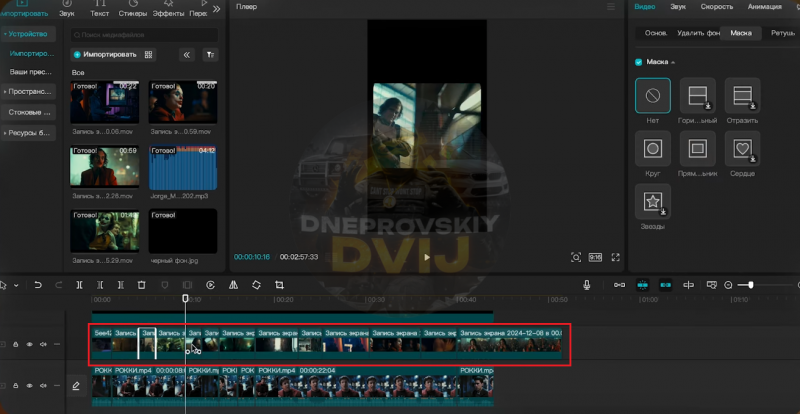Viewport: 800px width, 414px height.
Task: Click the Эффекты effects panel icon
Action: tap(168, 8)
